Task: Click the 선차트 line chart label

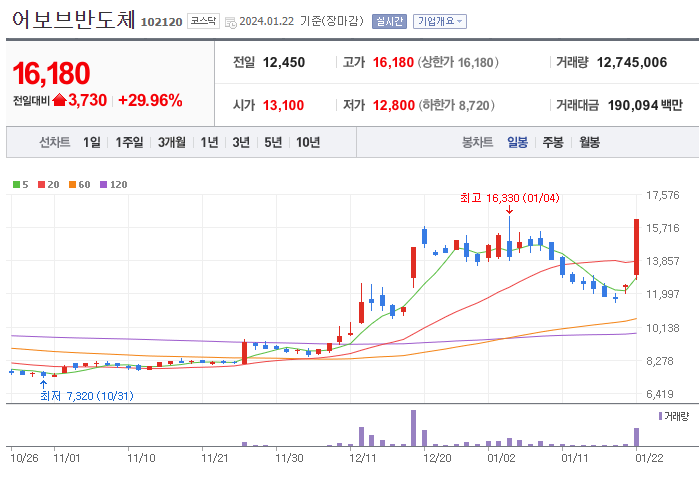Action: (x=54, y=142)
